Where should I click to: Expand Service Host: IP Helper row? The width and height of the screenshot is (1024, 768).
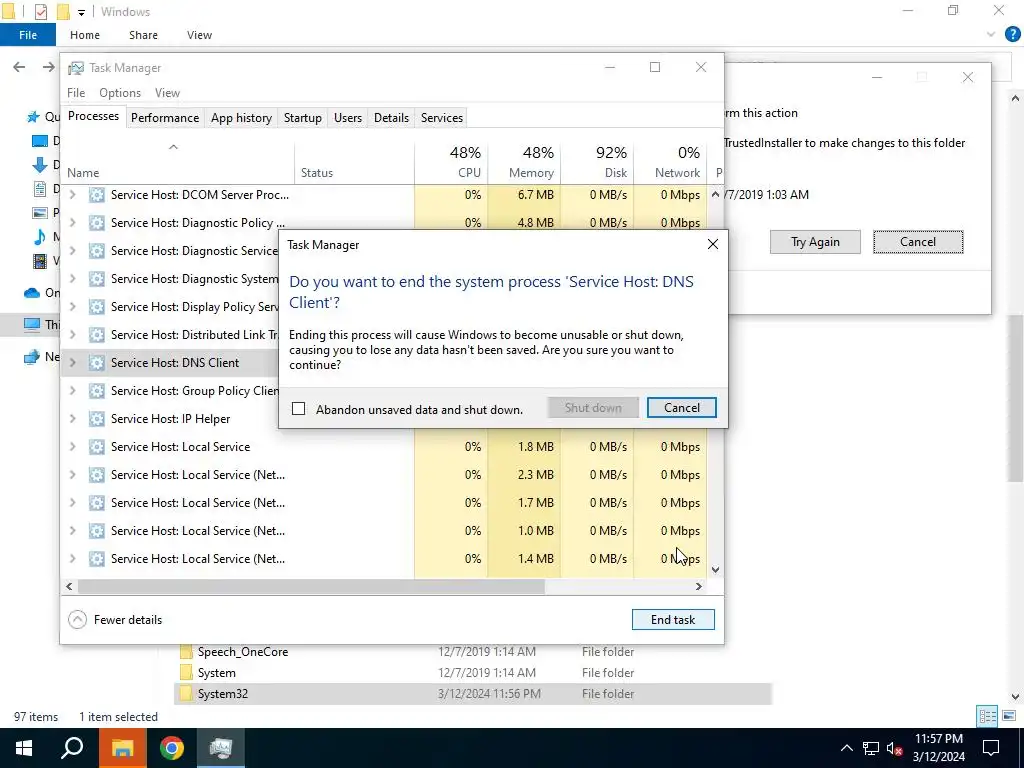point(72,419)
